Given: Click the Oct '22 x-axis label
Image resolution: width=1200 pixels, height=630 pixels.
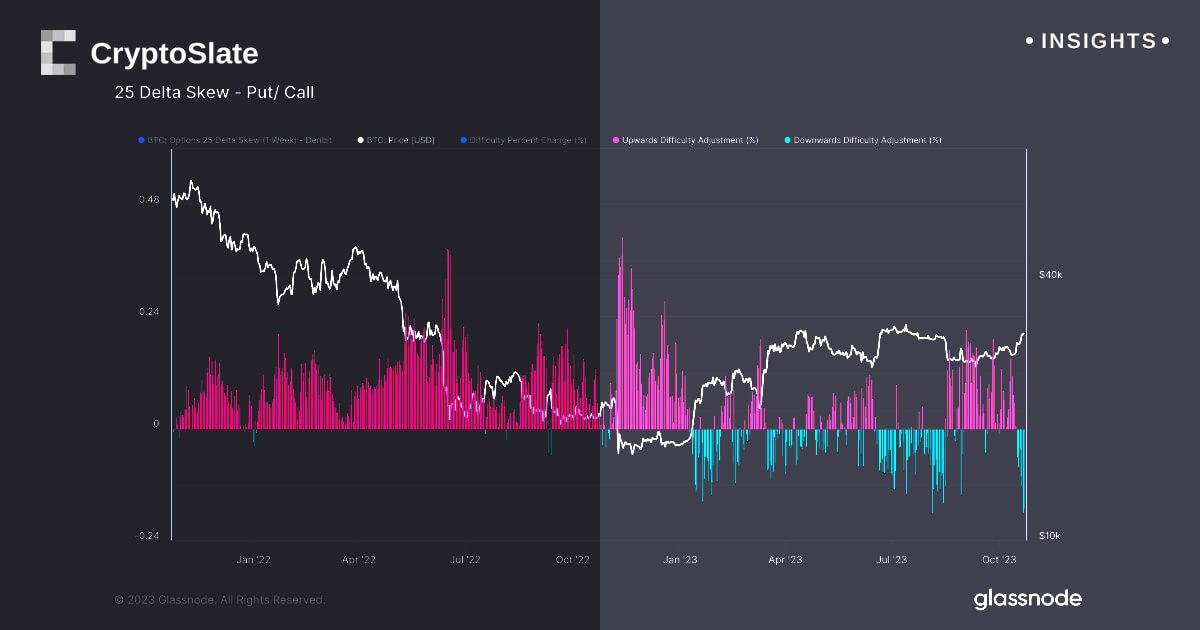Looking at the screenshot, I should coord(573,560).
